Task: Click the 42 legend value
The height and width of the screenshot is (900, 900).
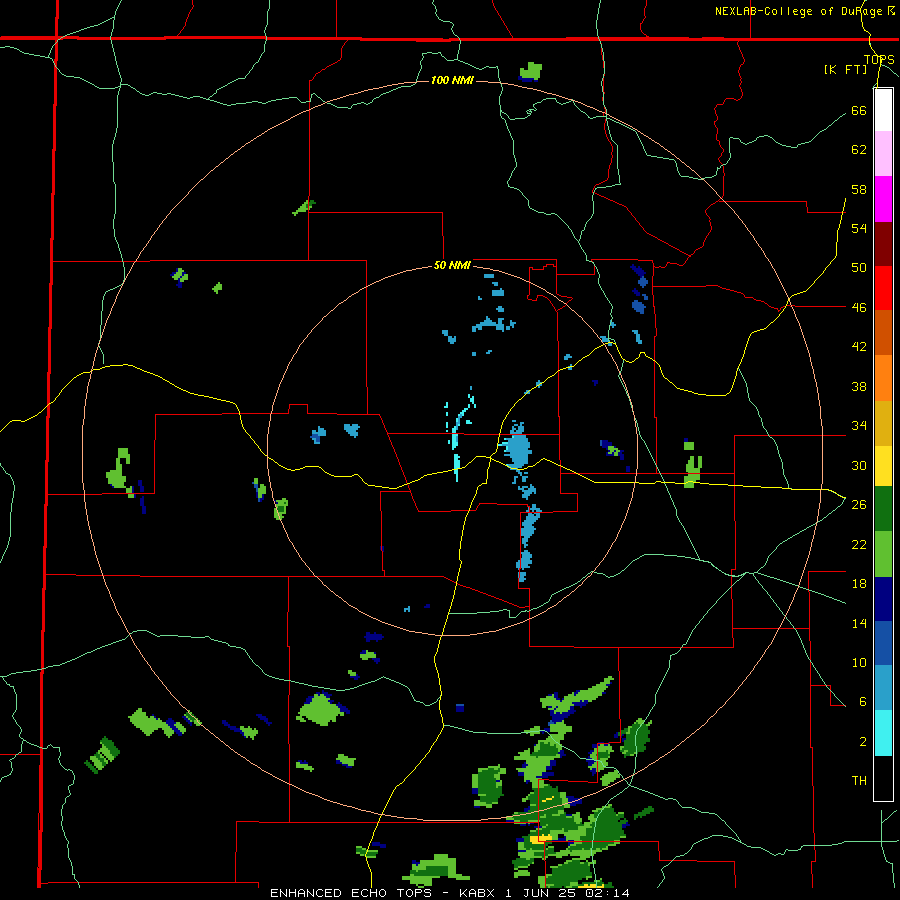Action: (x=859, y=347)
